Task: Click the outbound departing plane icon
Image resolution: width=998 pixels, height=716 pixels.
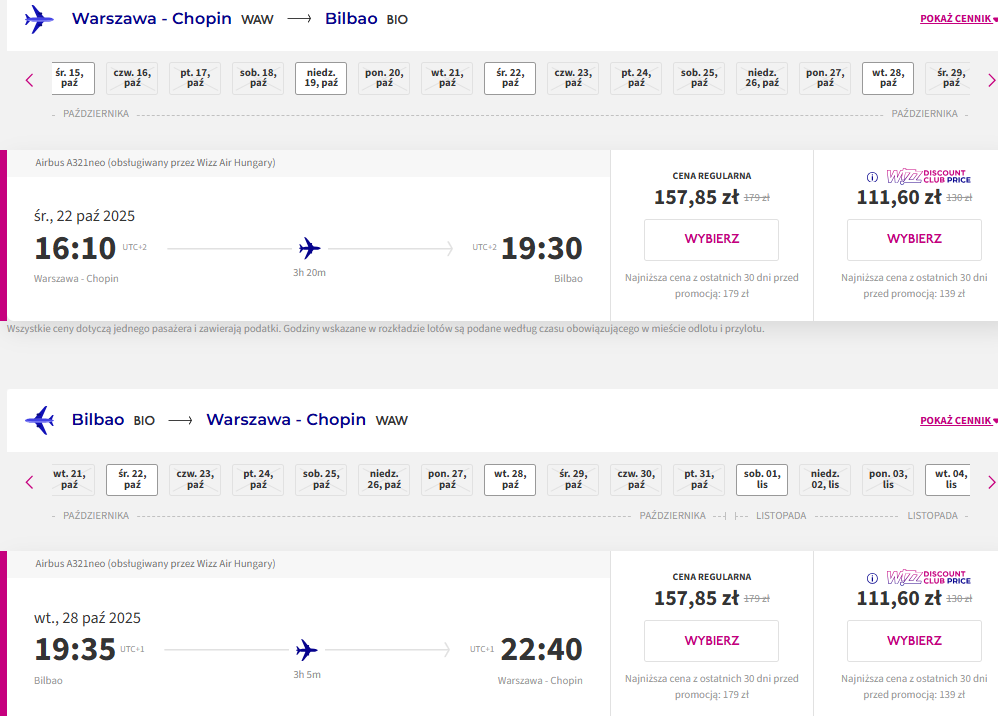Action: click(x=39, y=19)
